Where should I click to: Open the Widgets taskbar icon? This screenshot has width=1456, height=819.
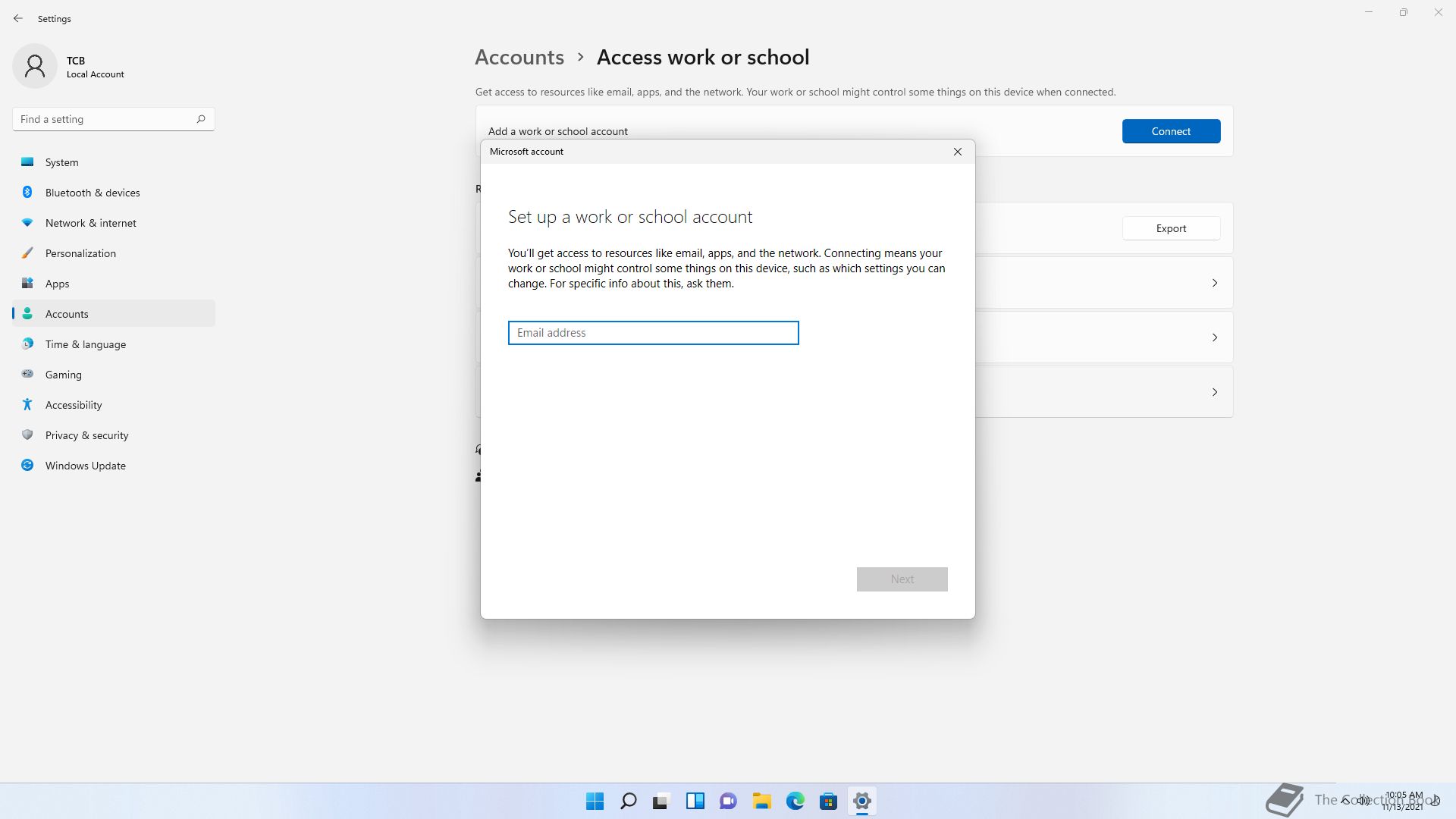pyautogui.click(x=695, y=801)
